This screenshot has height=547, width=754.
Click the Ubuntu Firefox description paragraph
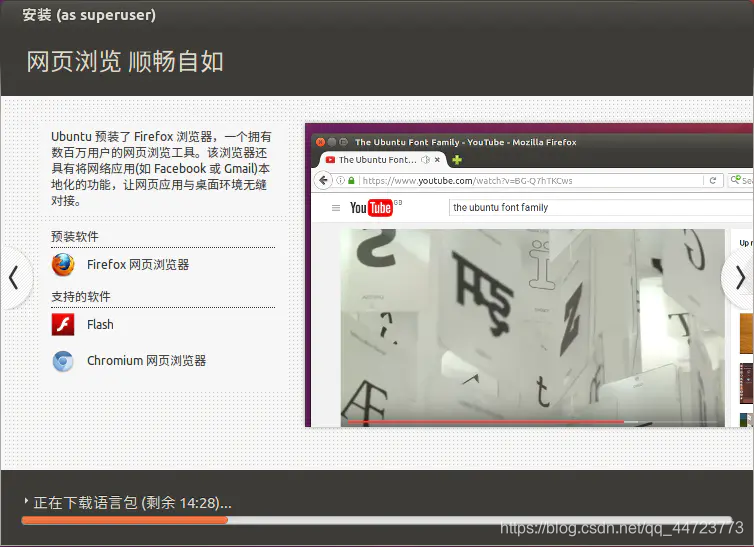pos(161,169)
